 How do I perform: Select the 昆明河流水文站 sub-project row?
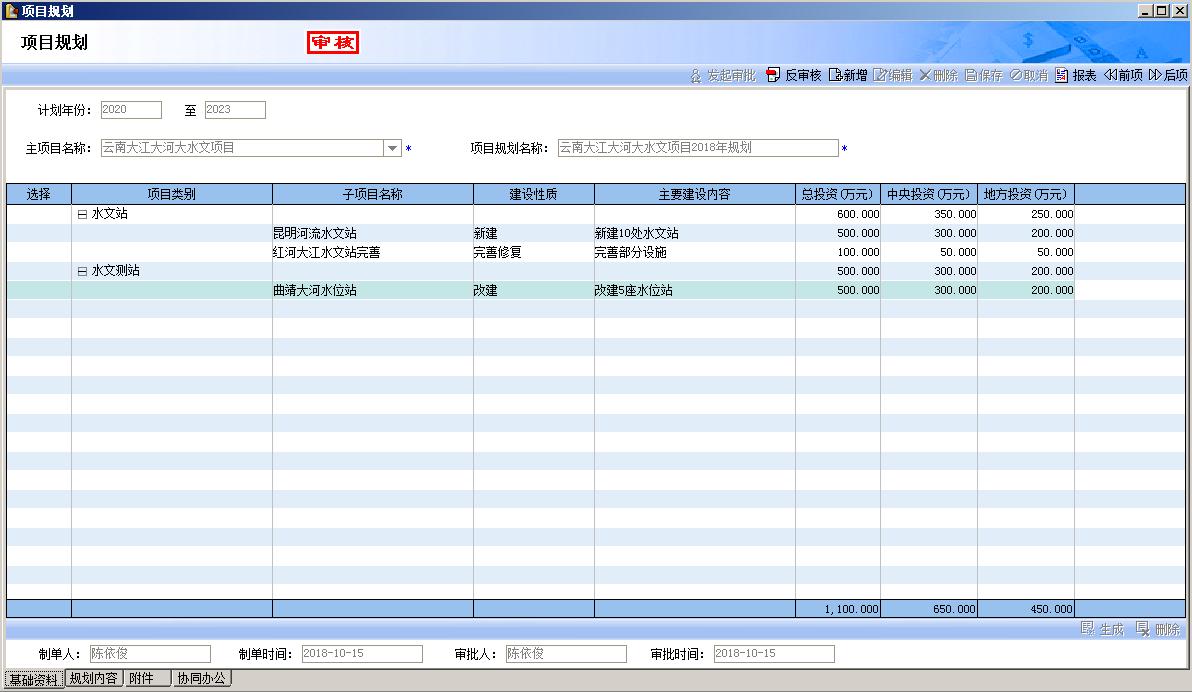(315, 233)
